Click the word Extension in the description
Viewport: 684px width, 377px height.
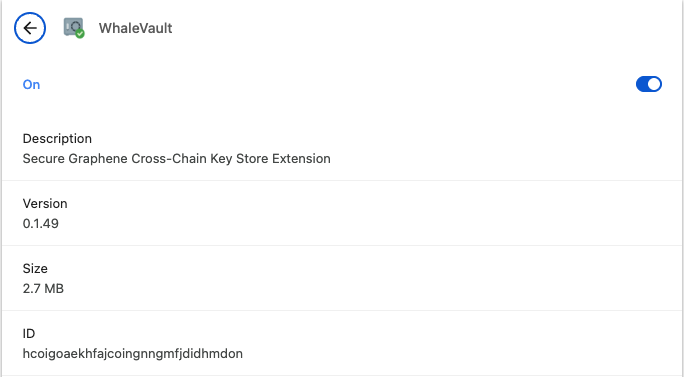coord(301,158)
